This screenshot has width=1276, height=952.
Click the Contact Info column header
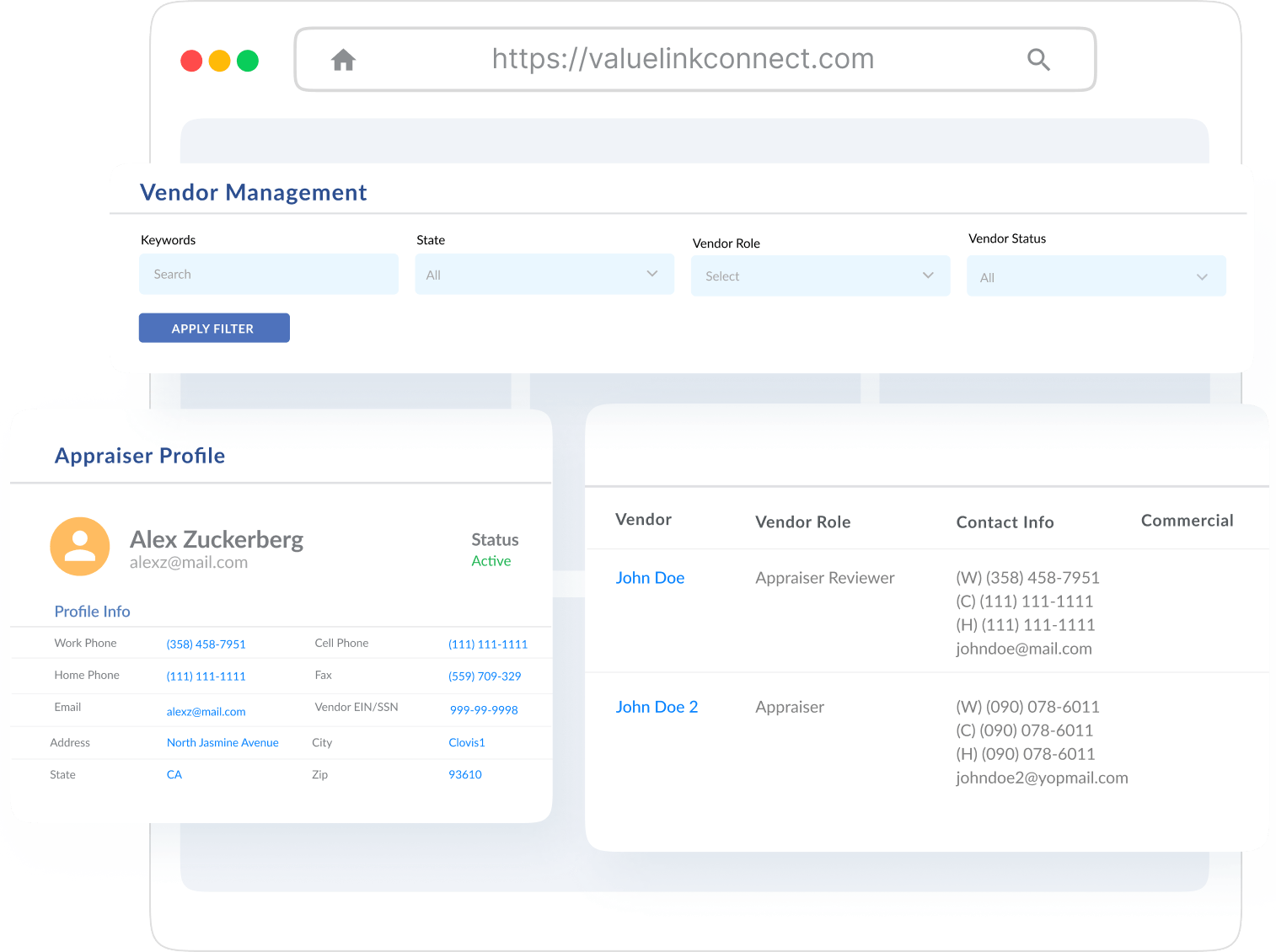(1005, 522)
